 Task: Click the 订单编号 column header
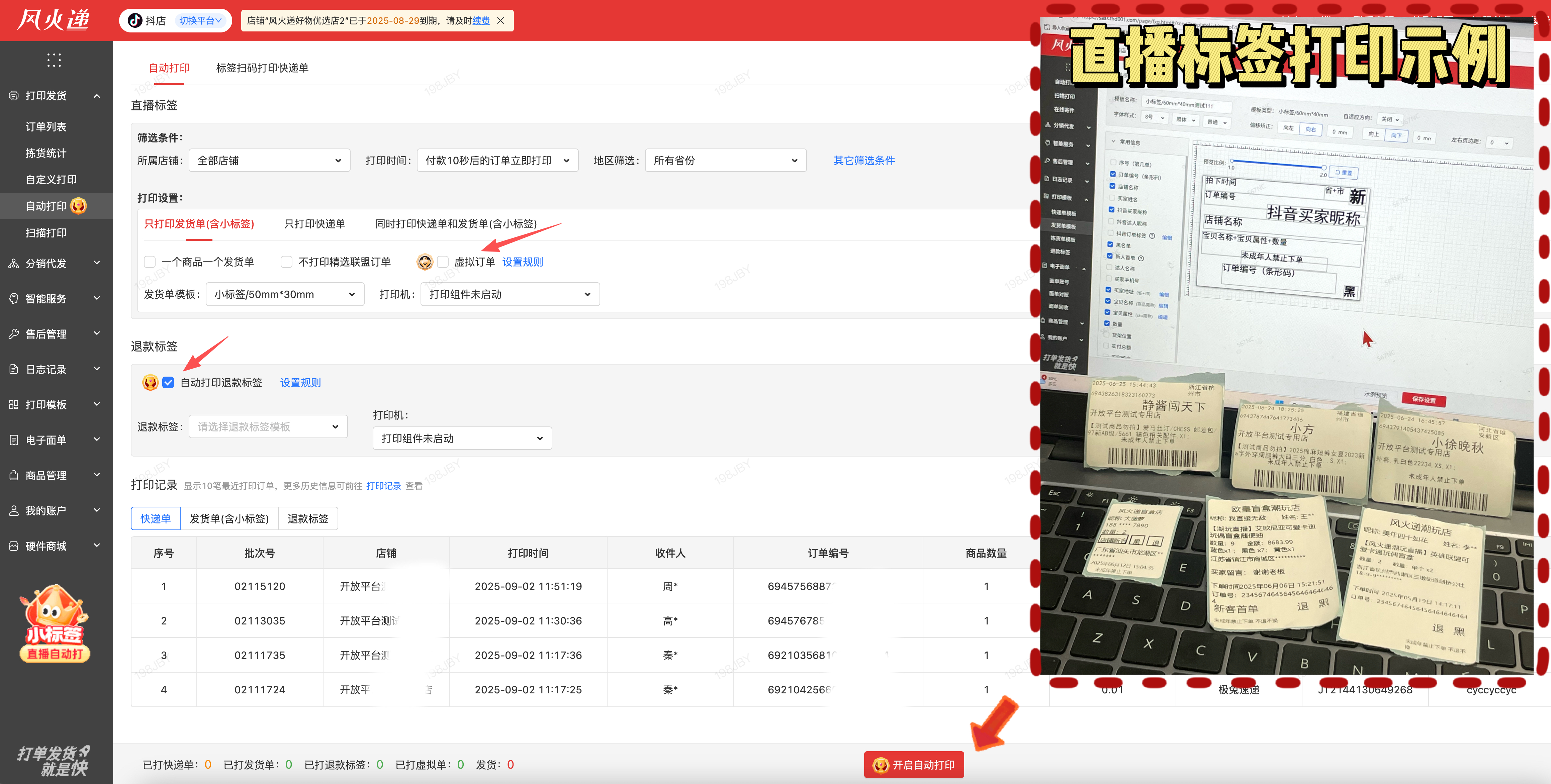[x=828, y=553]
